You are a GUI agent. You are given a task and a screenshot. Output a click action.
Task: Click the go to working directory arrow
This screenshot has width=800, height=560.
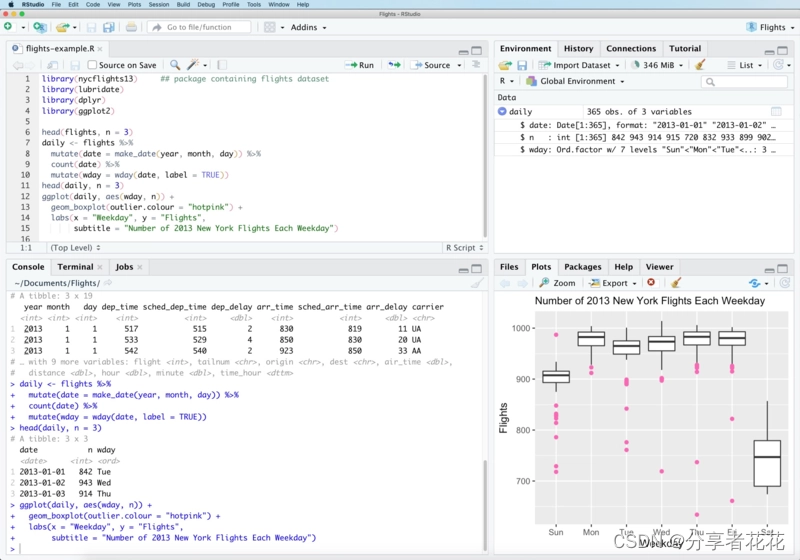(108, 283)
